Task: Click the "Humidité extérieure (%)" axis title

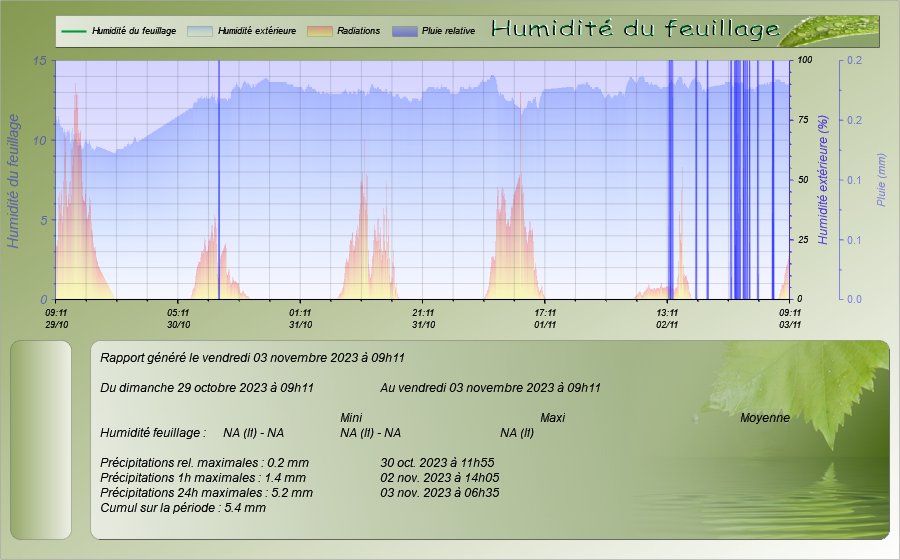Action: (x=823, y=180)
